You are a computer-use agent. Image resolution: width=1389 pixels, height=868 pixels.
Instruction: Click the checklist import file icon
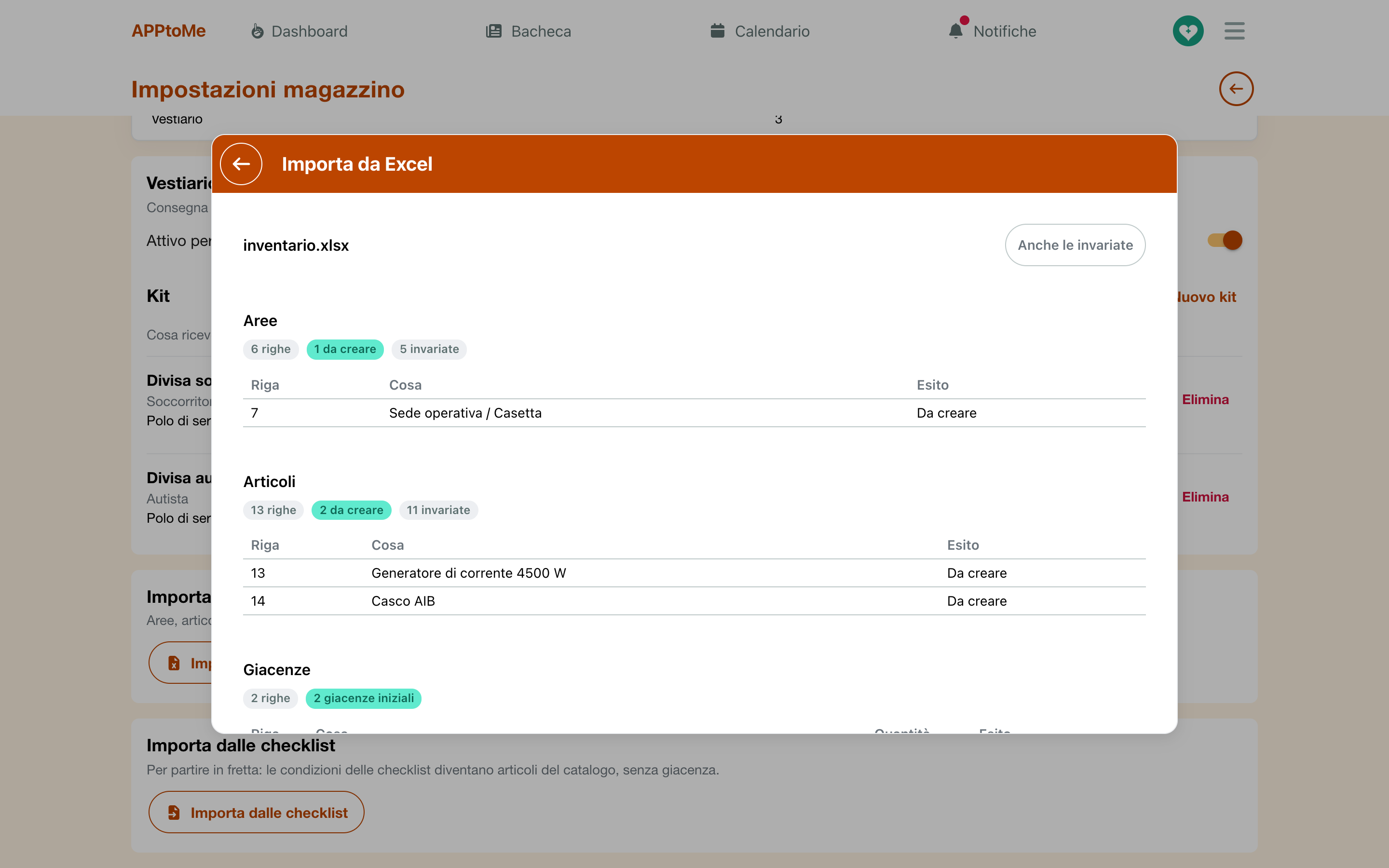pyautogui.click(x=174, y=813)
